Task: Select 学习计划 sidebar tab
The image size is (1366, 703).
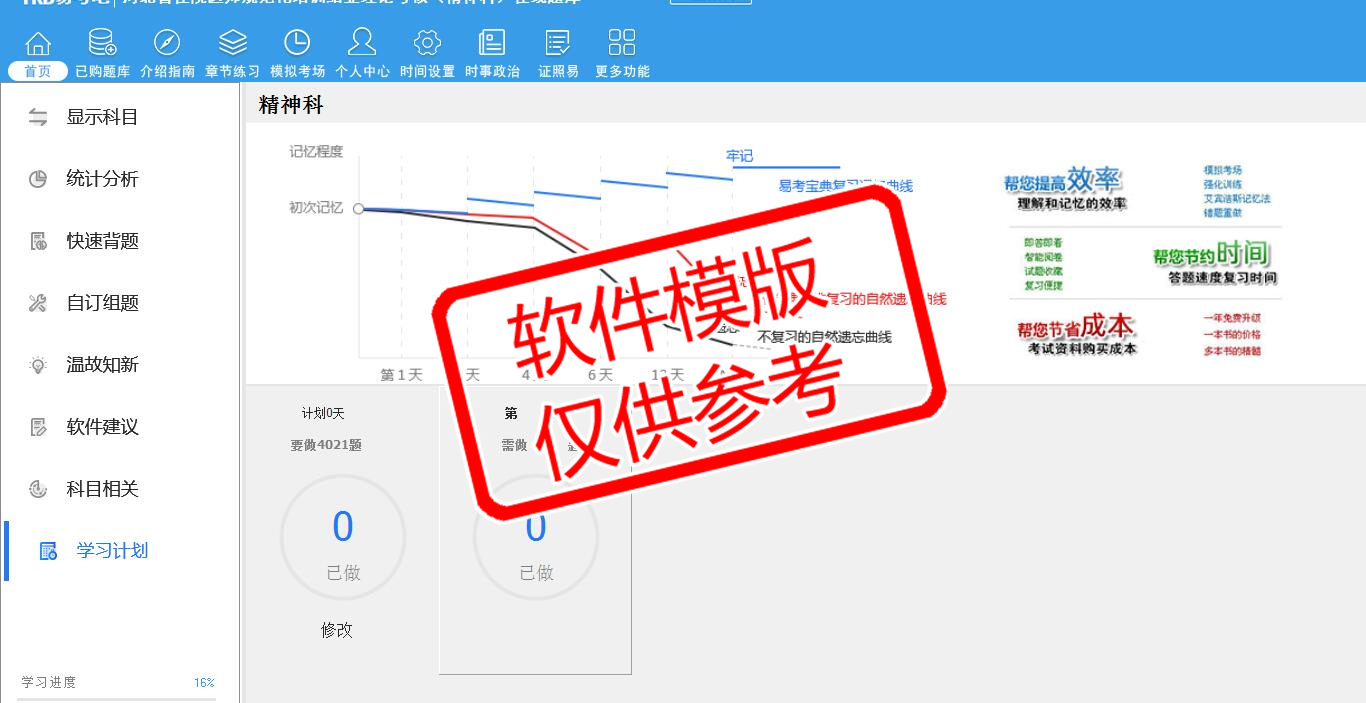Action: click(111, 551)
